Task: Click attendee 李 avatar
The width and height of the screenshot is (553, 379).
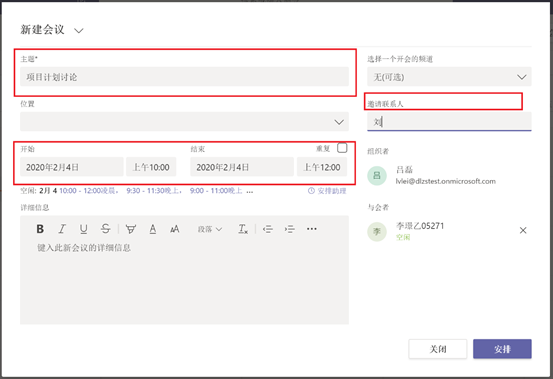Action: pos(377,232)
